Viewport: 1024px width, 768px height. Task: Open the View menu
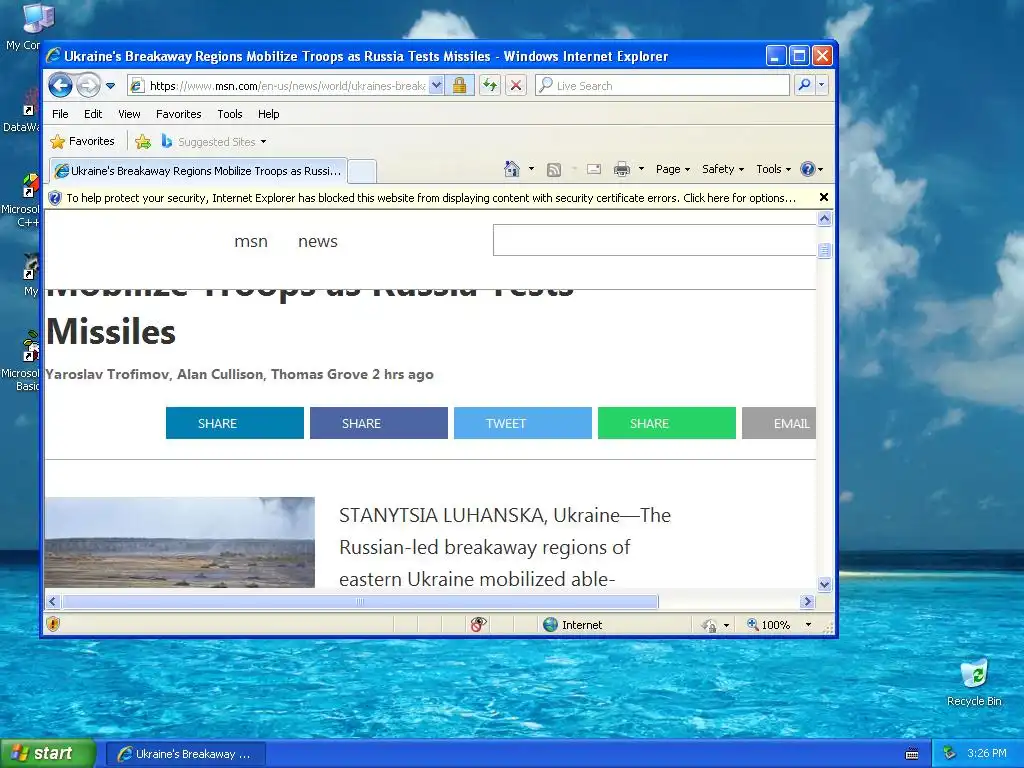tap(129, 114)
